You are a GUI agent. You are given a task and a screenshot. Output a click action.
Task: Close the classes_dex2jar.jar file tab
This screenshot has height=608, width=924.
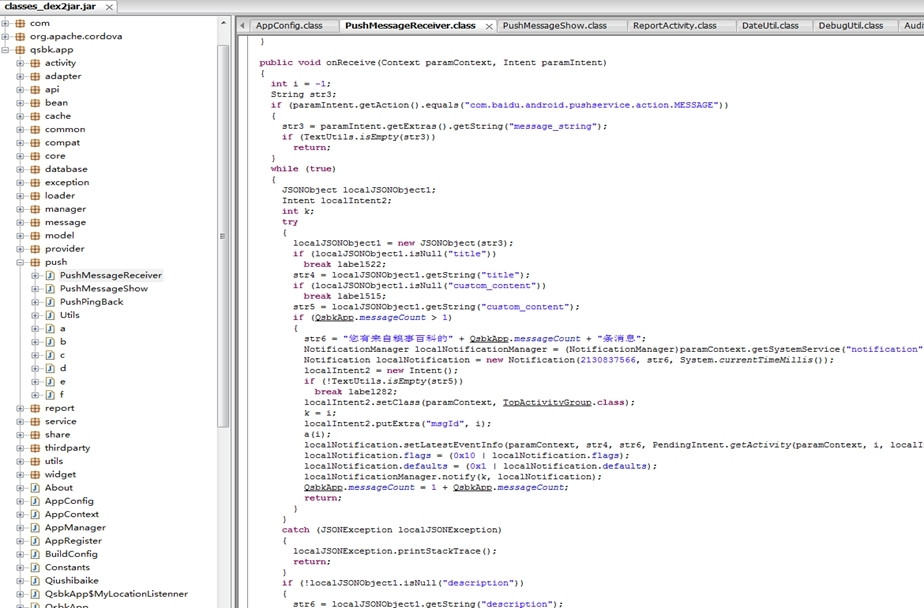pos(109,7)
